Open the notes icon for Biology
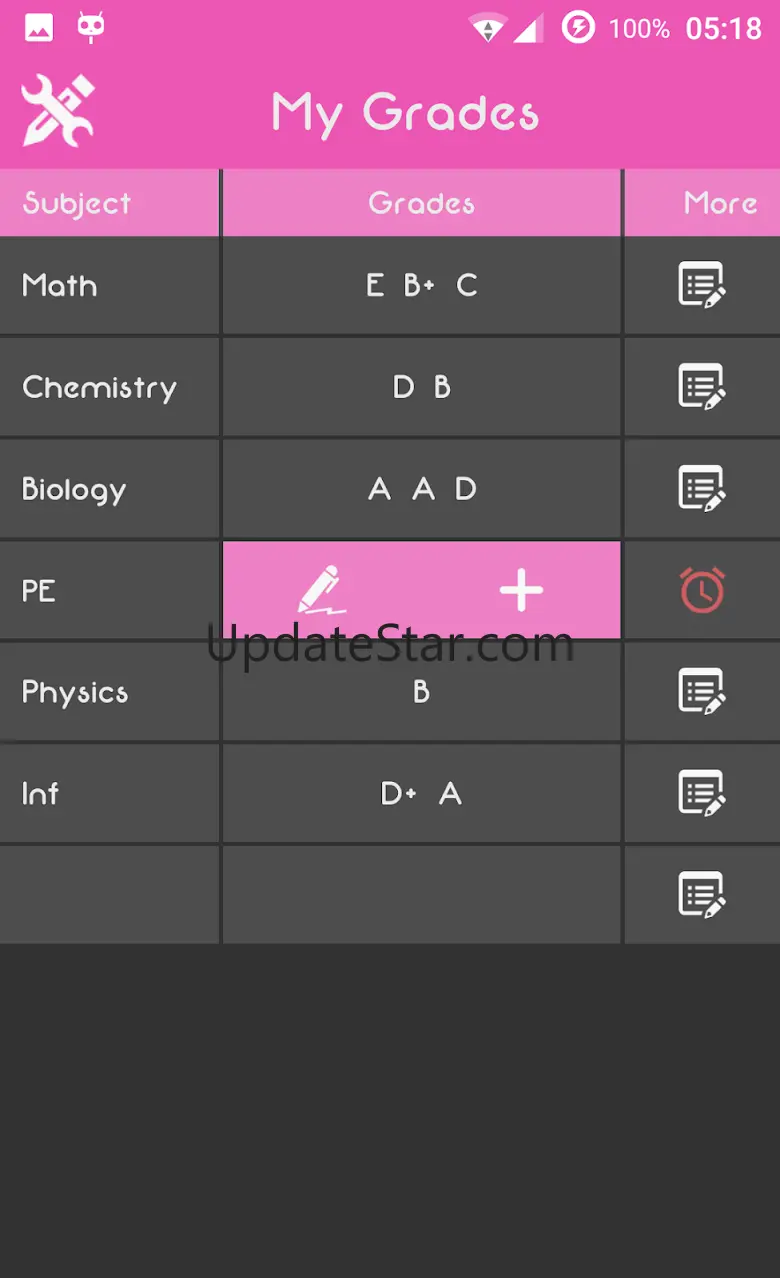780x1278 pixels. (x=701, y=489)
